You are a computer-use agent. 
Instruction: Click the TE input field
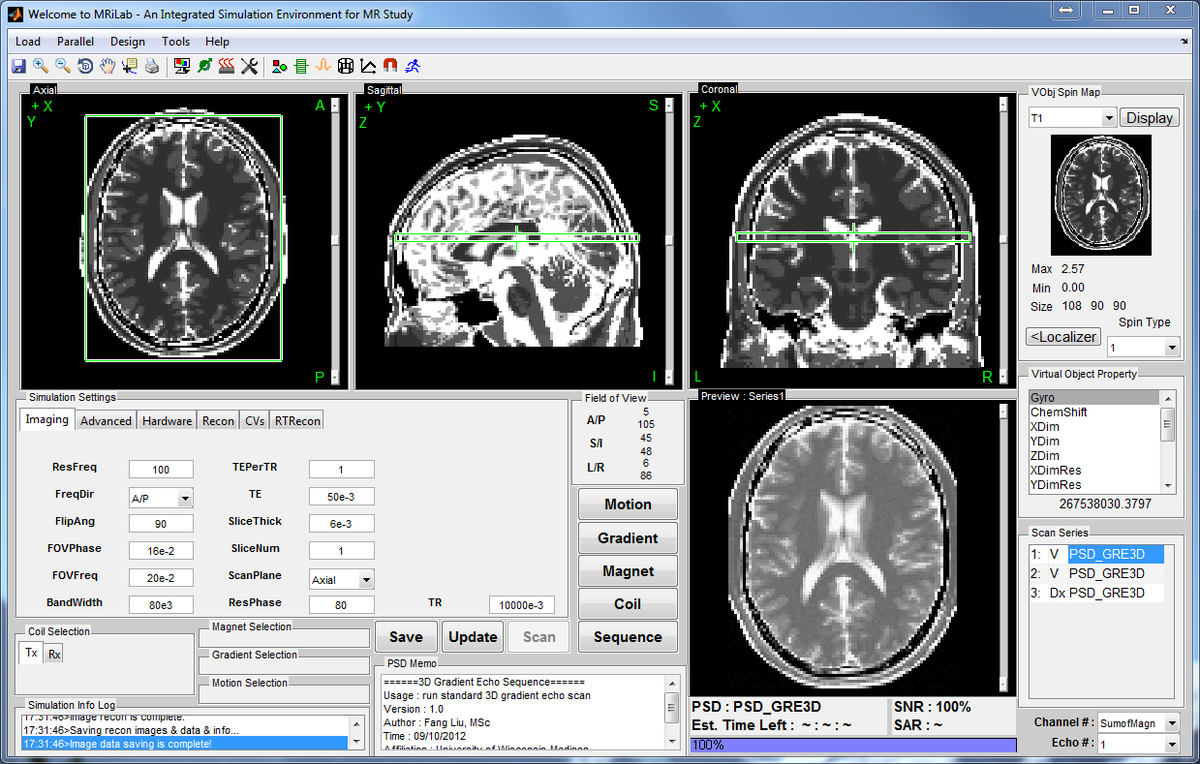tap(341, 496)
